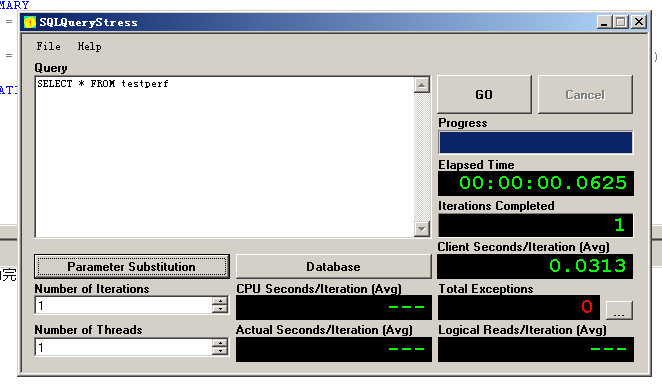
Task: Open Parameter Substitution settings
Action: click(x=132, y=267)
